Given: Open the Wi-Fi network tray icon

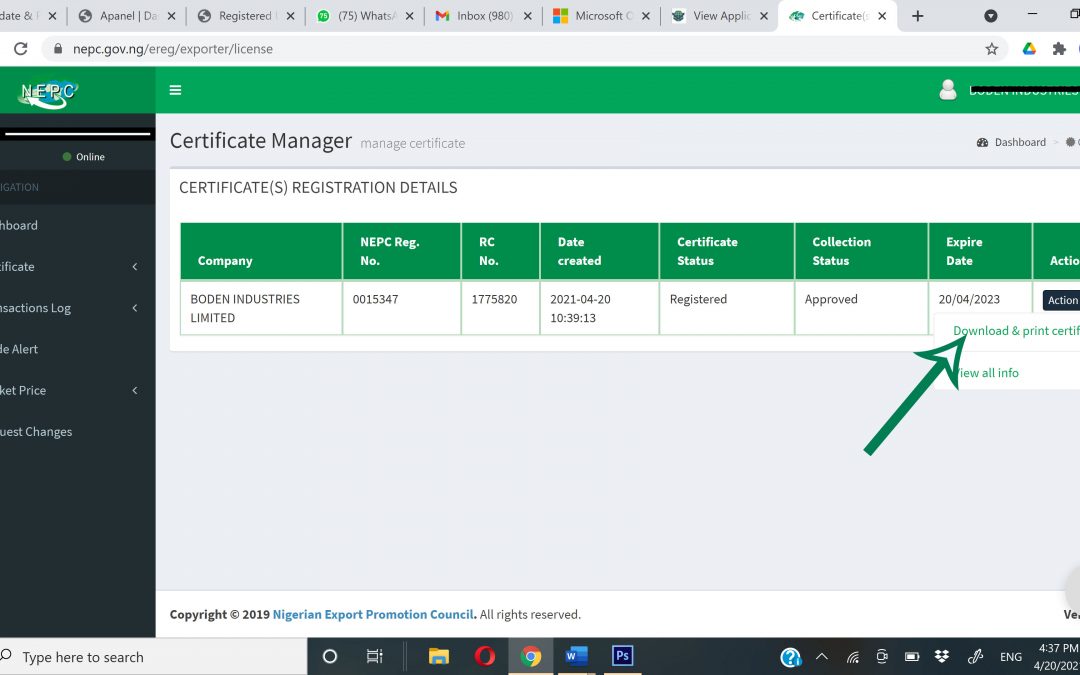Looking at the screenshot, I should pyautogui.click(x=853, y=657).
